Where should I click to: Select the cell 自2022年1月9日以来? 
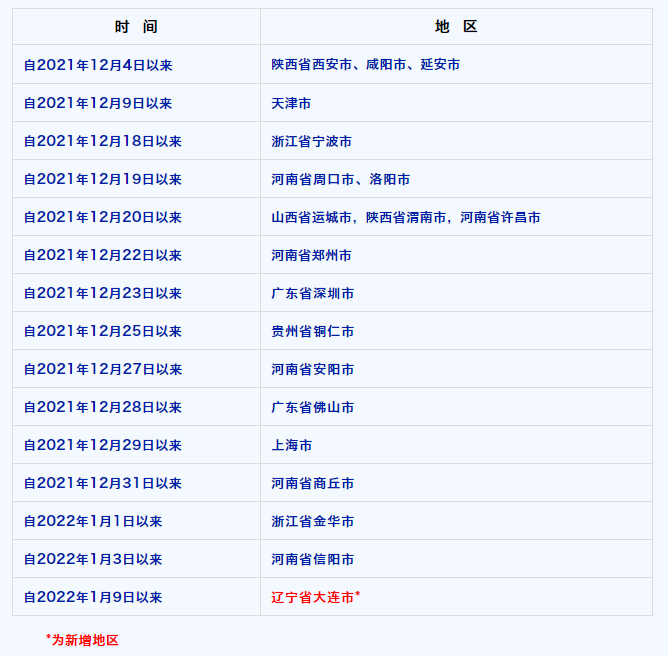click(x=136, y=596)
